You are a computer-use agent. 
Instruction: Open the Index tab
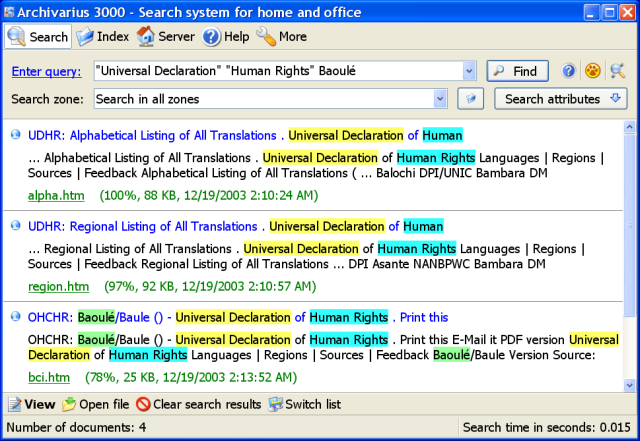coord(103,36)
